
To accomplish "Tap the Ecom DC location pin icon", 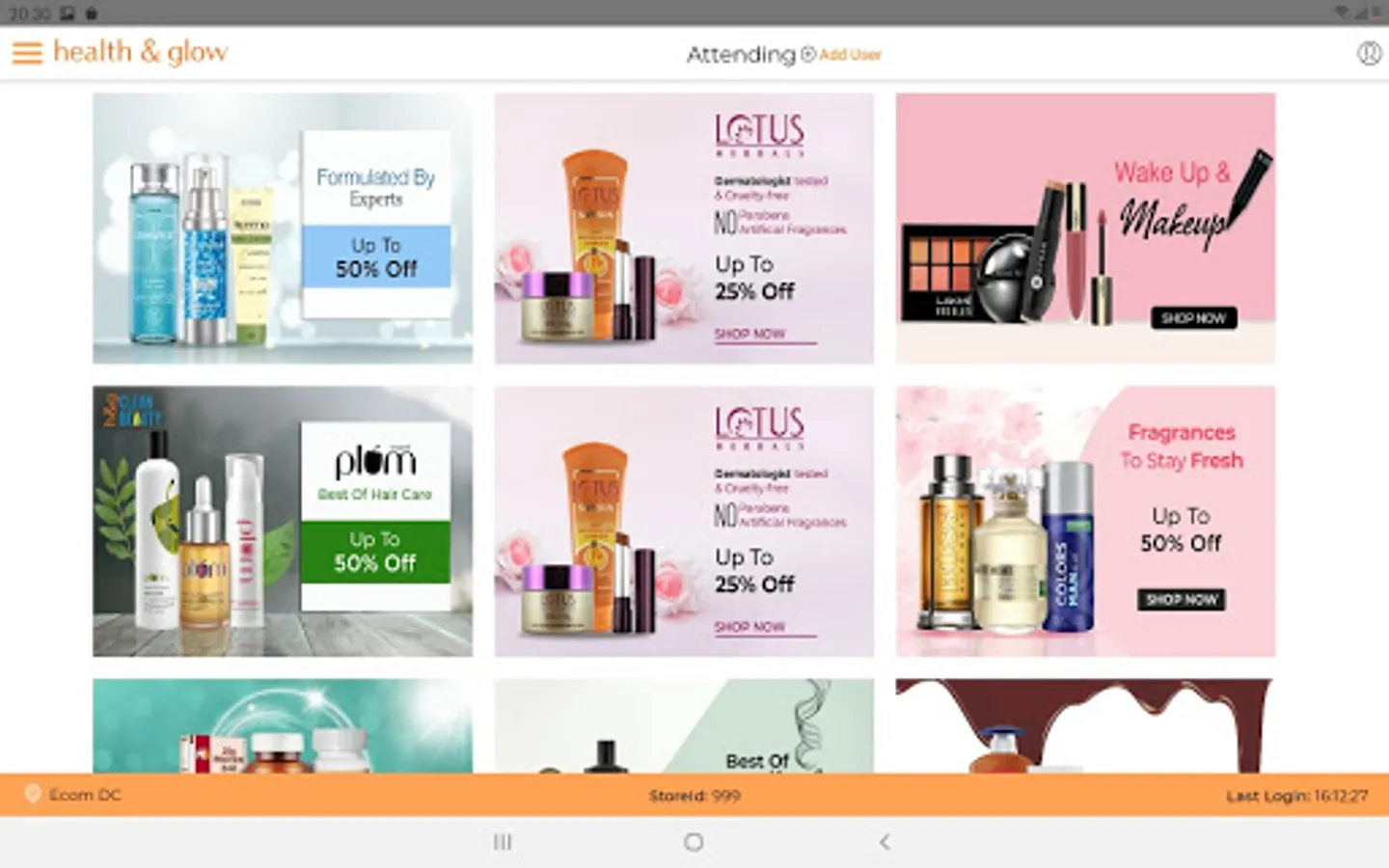I will coord(32,794).
